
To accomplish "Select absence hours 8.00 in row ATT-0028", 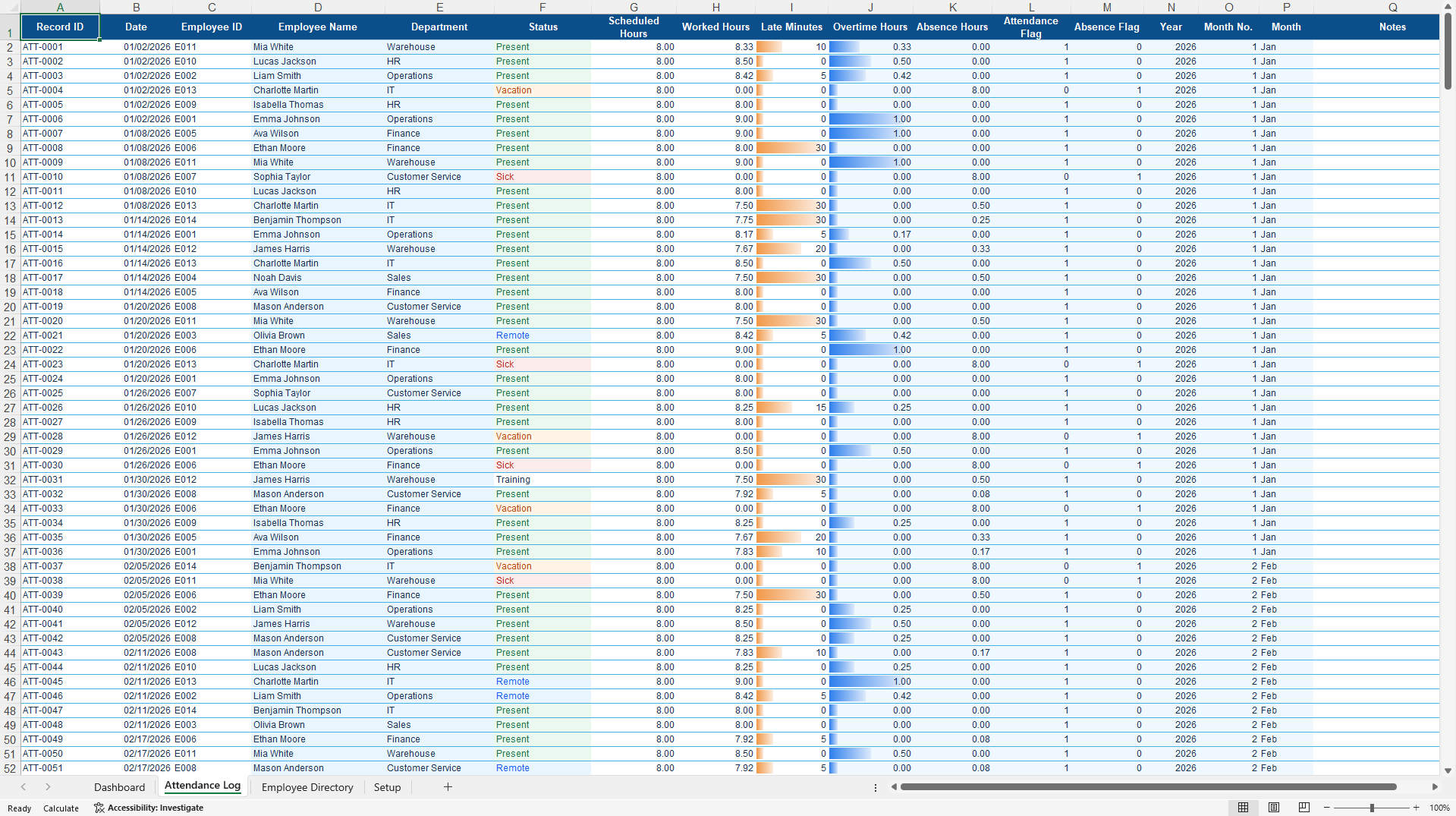I will [x=952, y=436].
